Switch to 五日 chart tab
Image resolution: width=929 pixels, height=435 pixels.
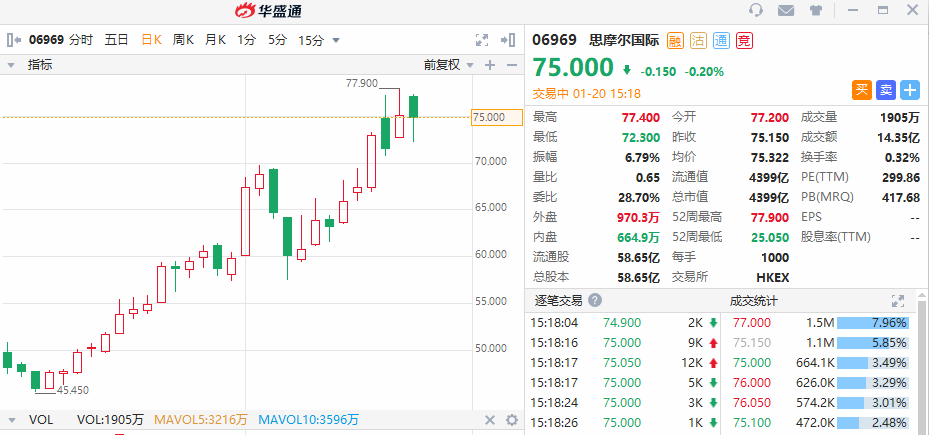point(116,40)
